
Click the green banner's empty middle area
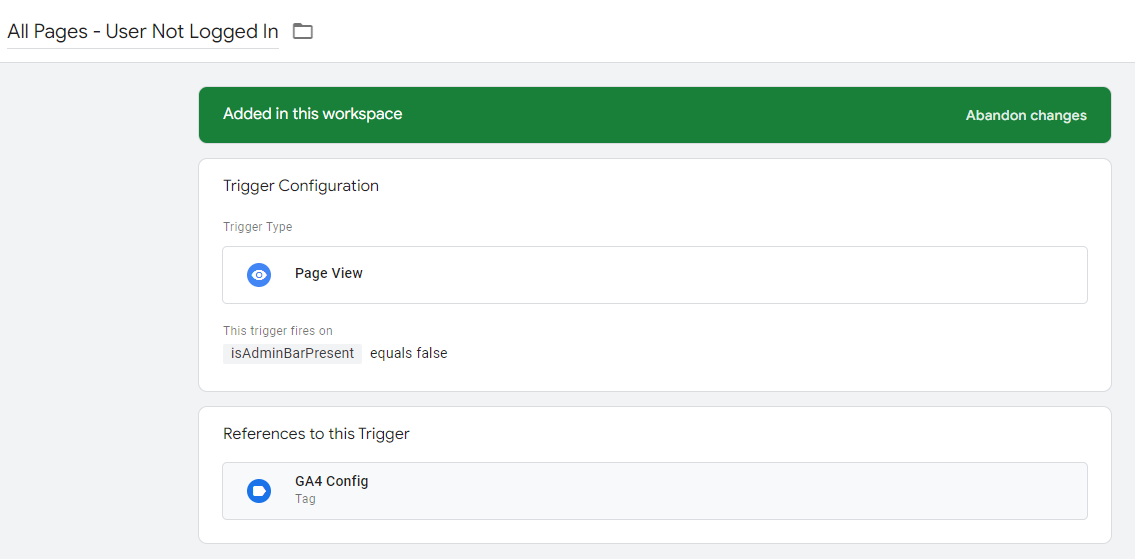[680, 115]
